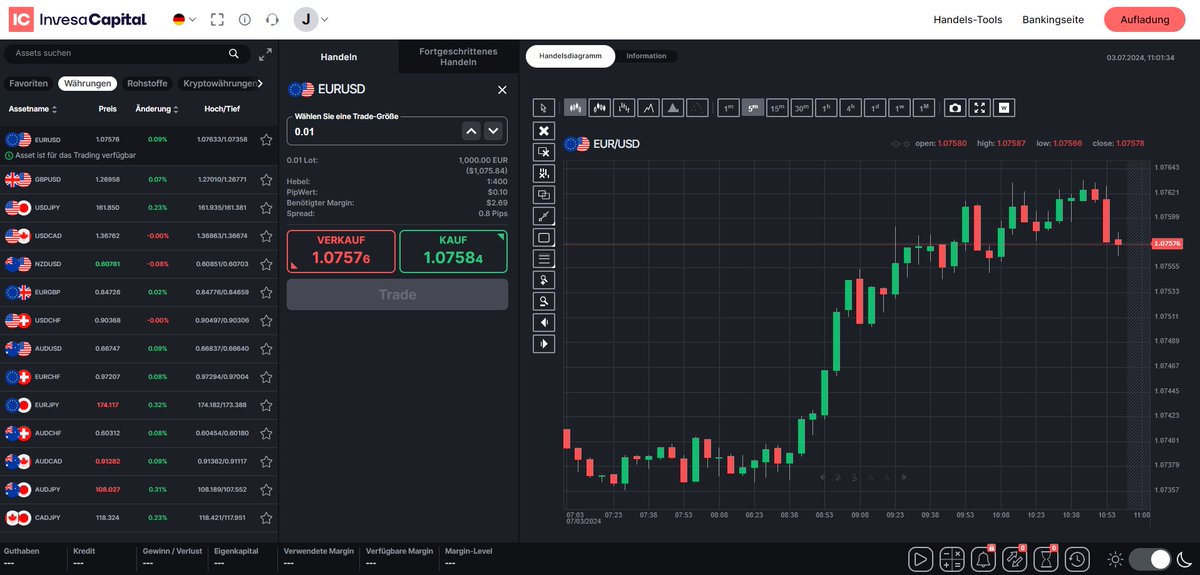The image size is (1200, 575).
Task: Click the green KAUF buy button
Action: click(453, 251)
